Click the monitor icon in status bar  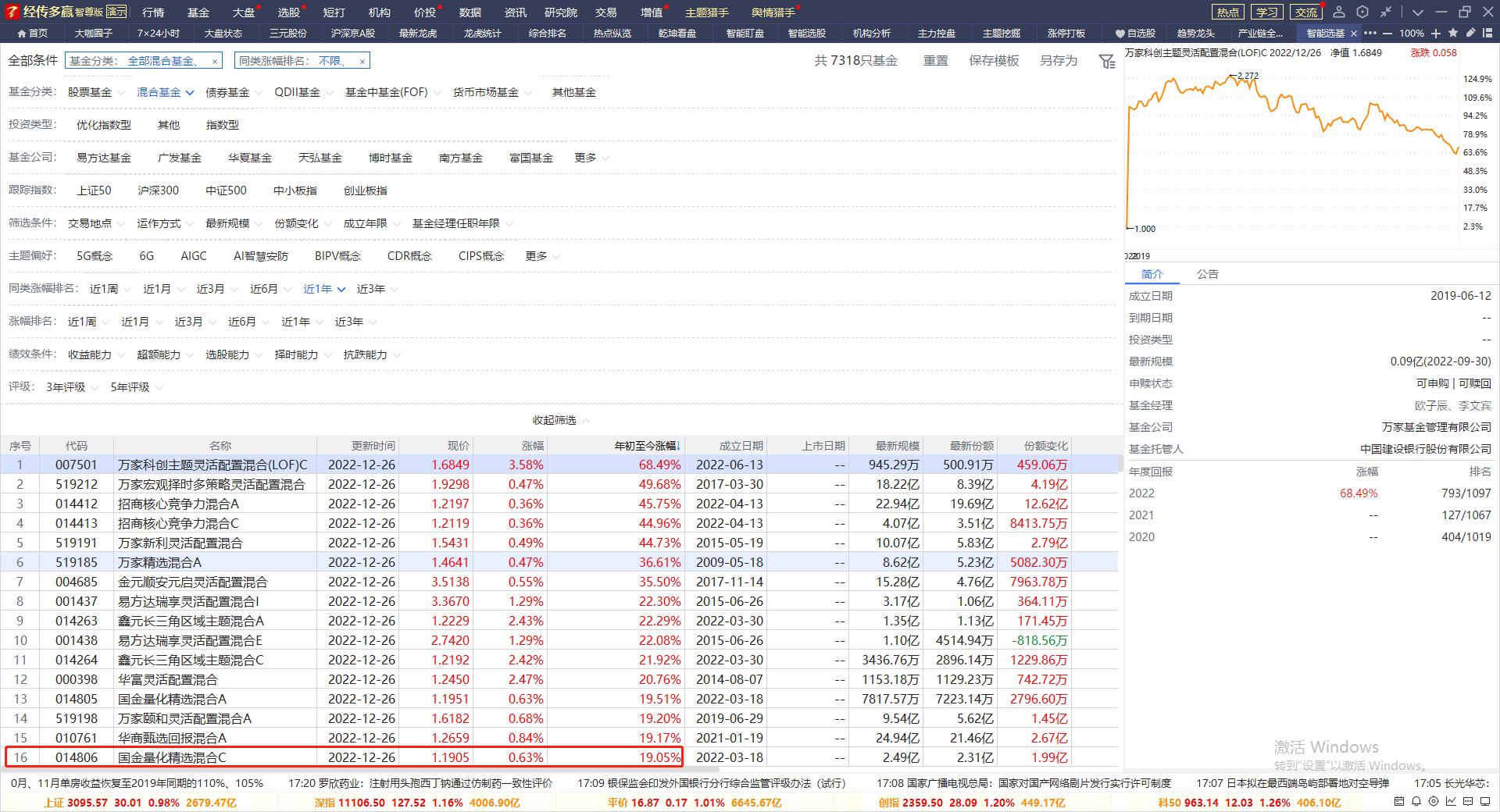[1485, 801]
